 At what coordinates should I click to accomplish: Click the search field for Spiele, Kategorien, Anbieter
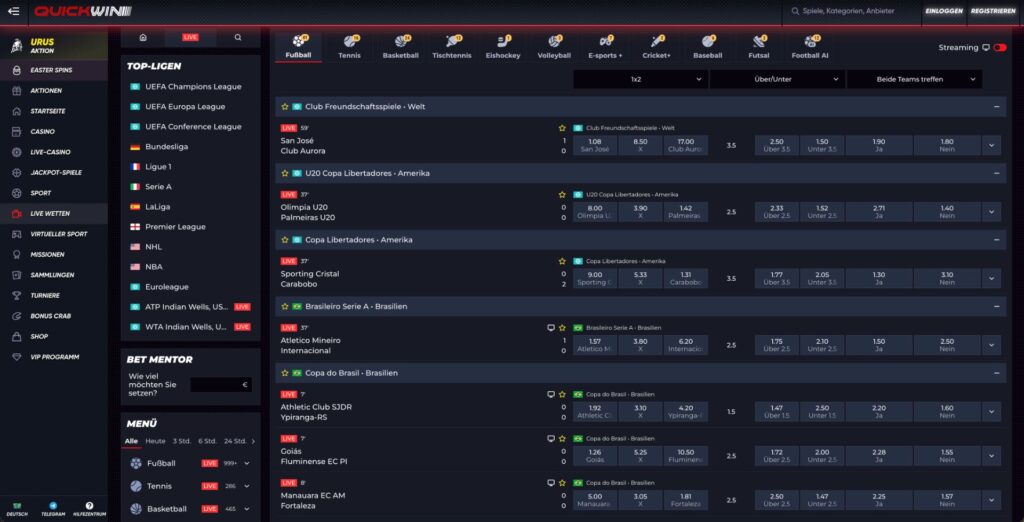(849, 11)
